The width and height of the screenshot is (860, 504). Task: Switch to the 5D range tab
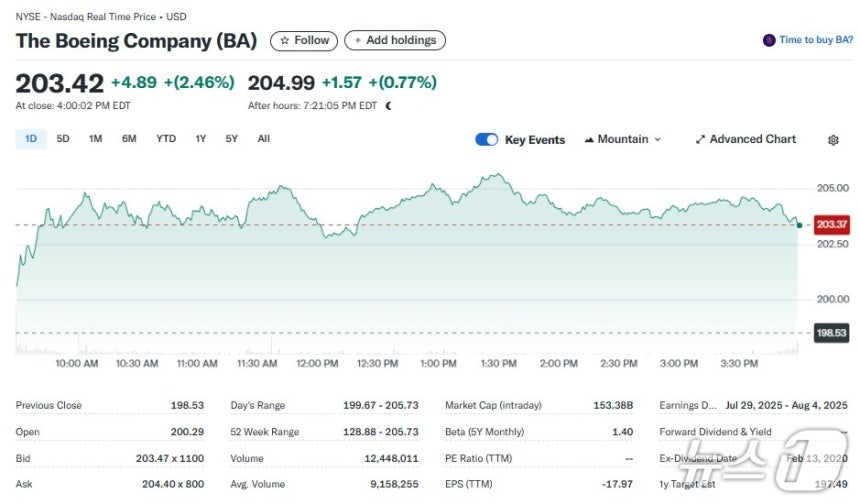63,139
